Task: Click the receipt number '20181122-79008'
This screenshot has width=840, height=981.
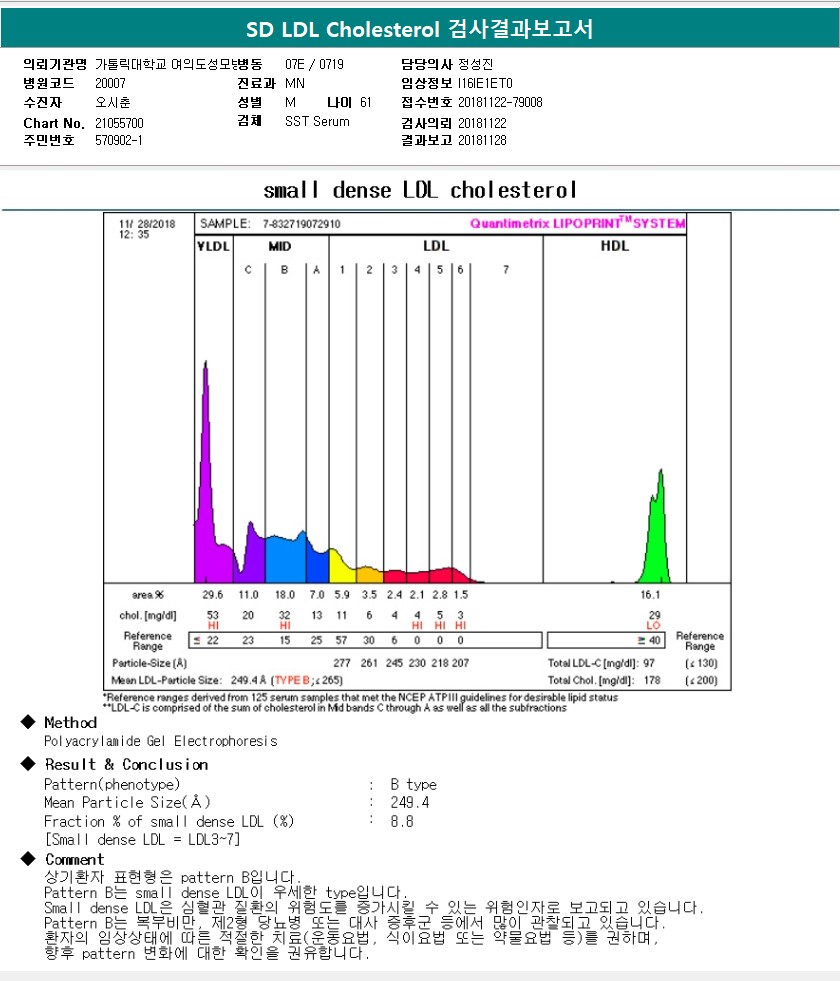Action: (500, 102)
